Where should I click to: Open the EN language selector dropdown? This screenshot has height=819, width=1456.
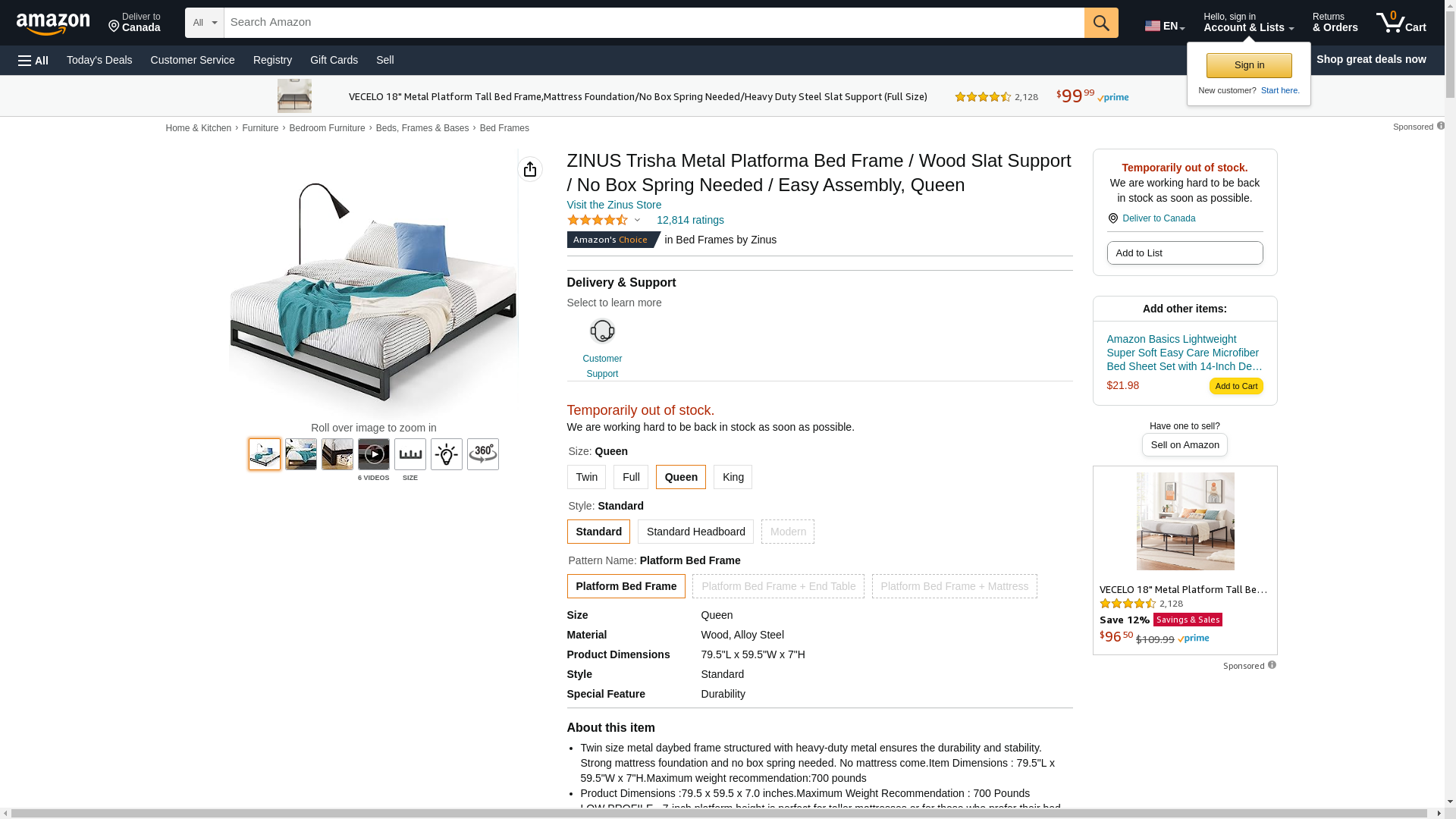coord(1165,26)
